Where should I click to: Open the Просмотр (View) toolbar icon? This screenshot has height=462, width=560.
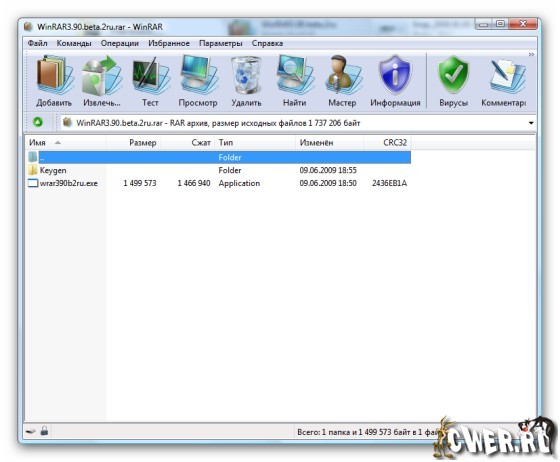click(x=198, y=76)
